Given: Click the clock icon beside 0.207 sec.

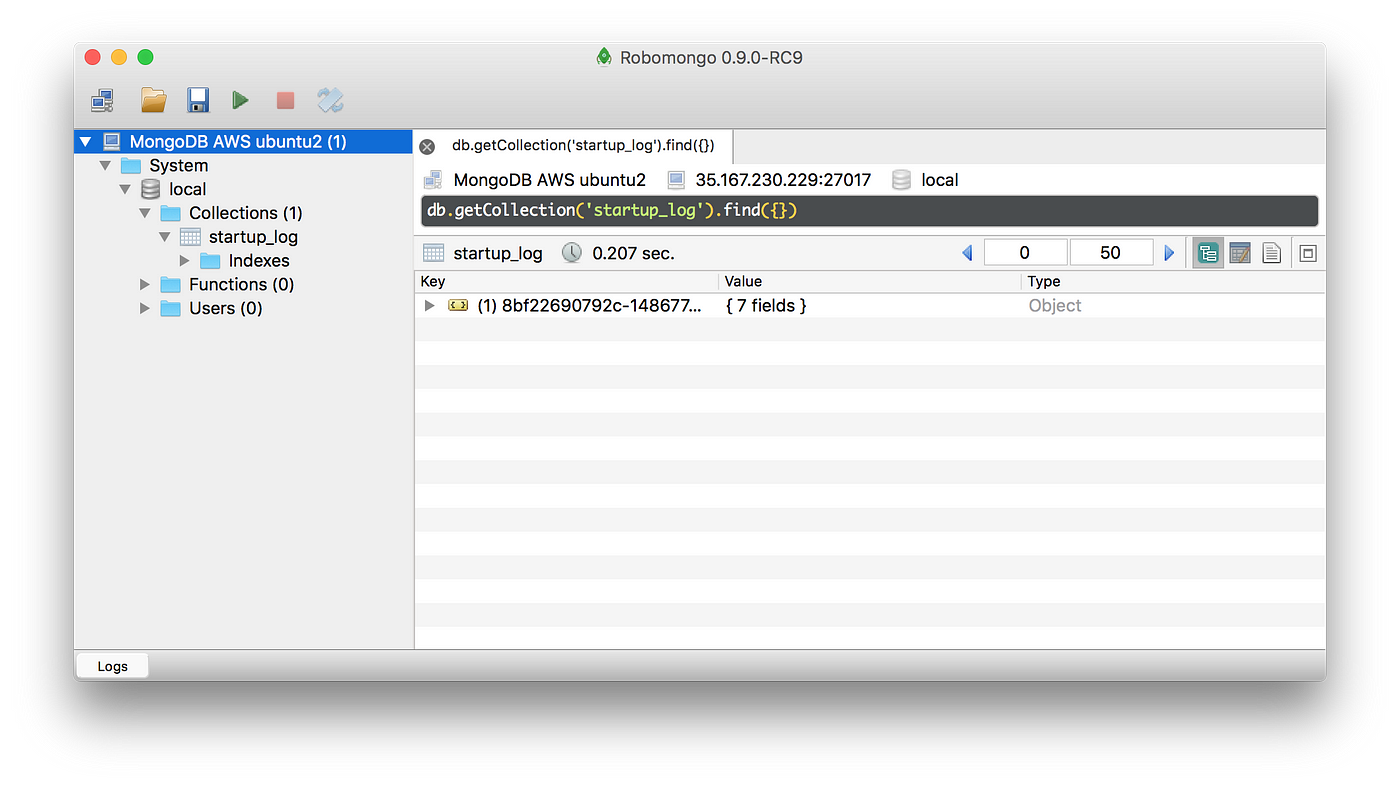Looking at the screenshot, I should click(x=571, y=253).
